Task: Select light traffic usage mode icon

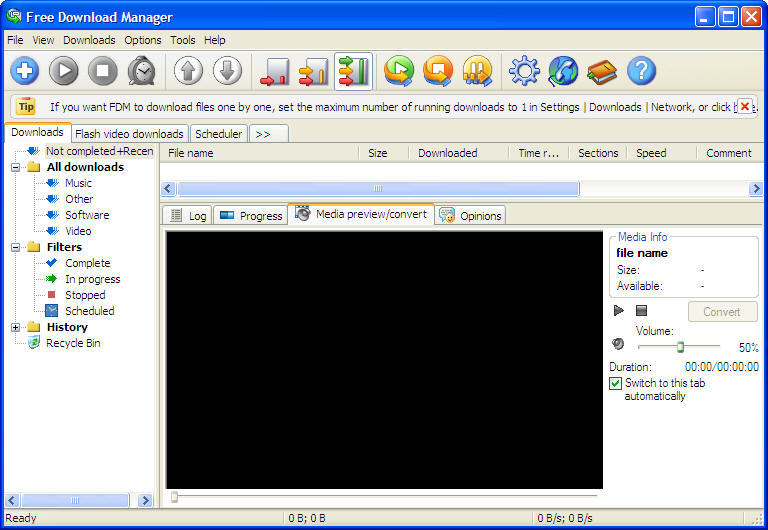Action: point(275,71)
